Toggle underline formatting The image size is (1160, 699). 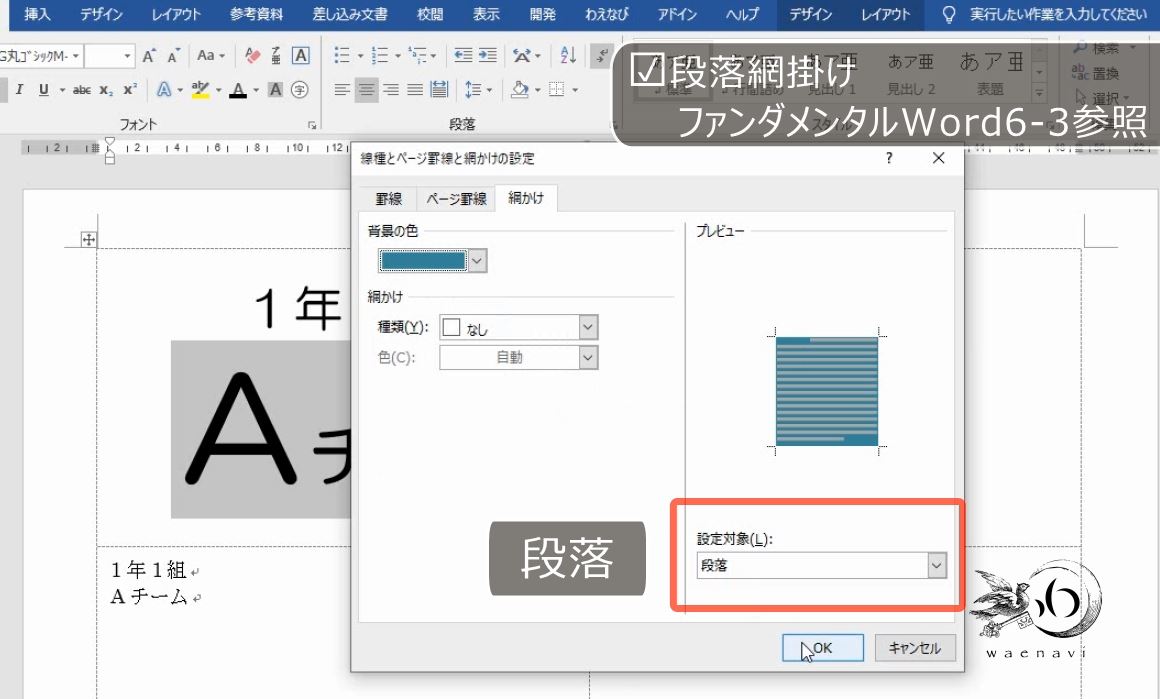[x=44, y=90]
